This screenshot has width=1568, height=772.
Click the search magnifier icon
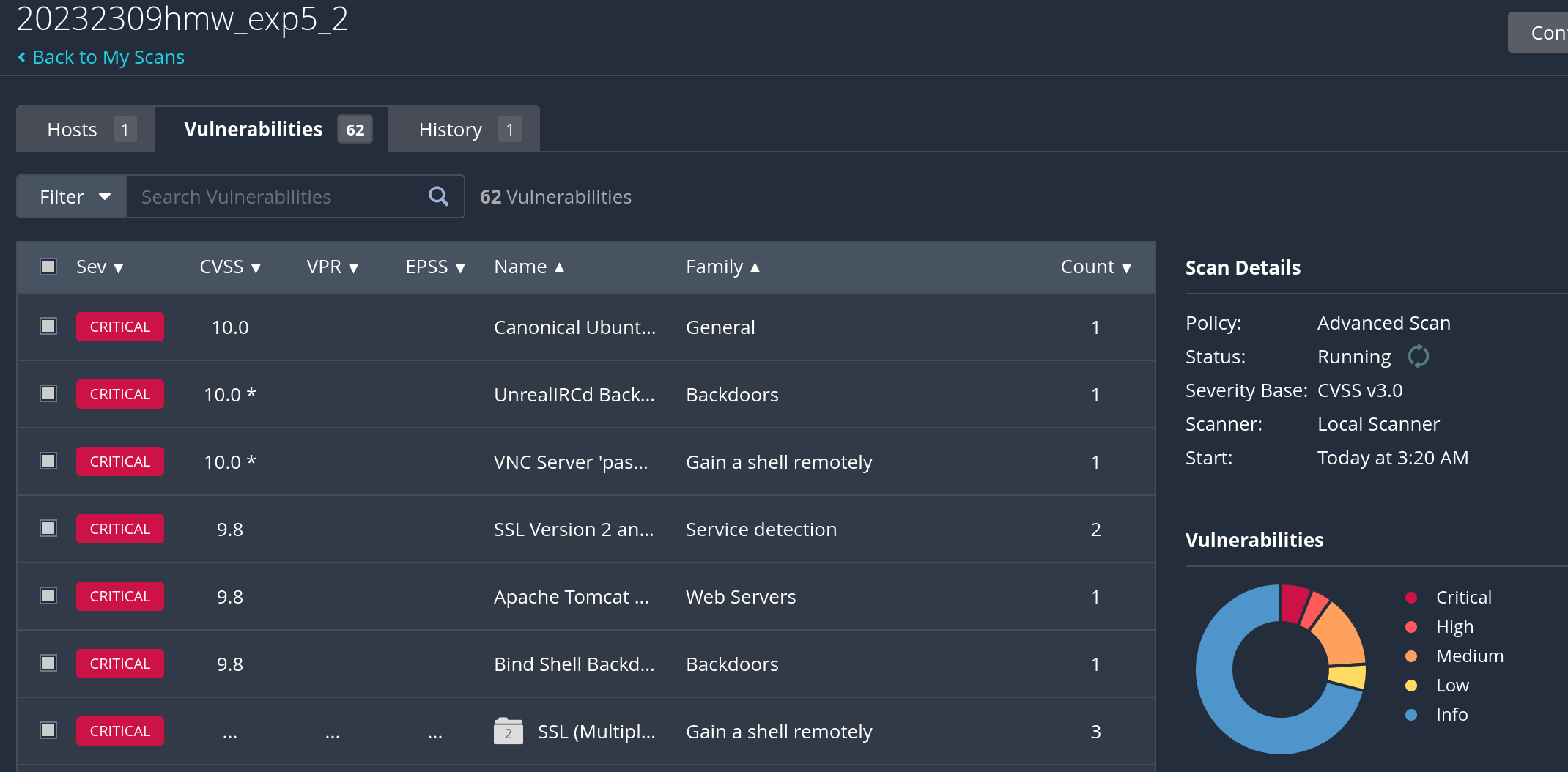438,196
